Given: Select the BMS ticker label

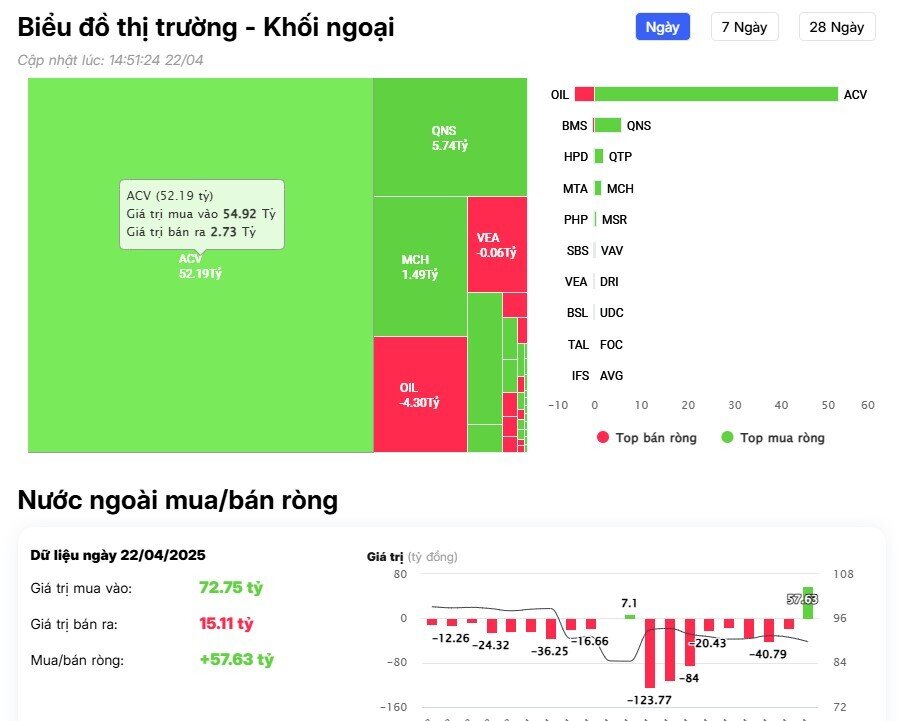Looking at the screenshot, I should click(x=576, y=126).
